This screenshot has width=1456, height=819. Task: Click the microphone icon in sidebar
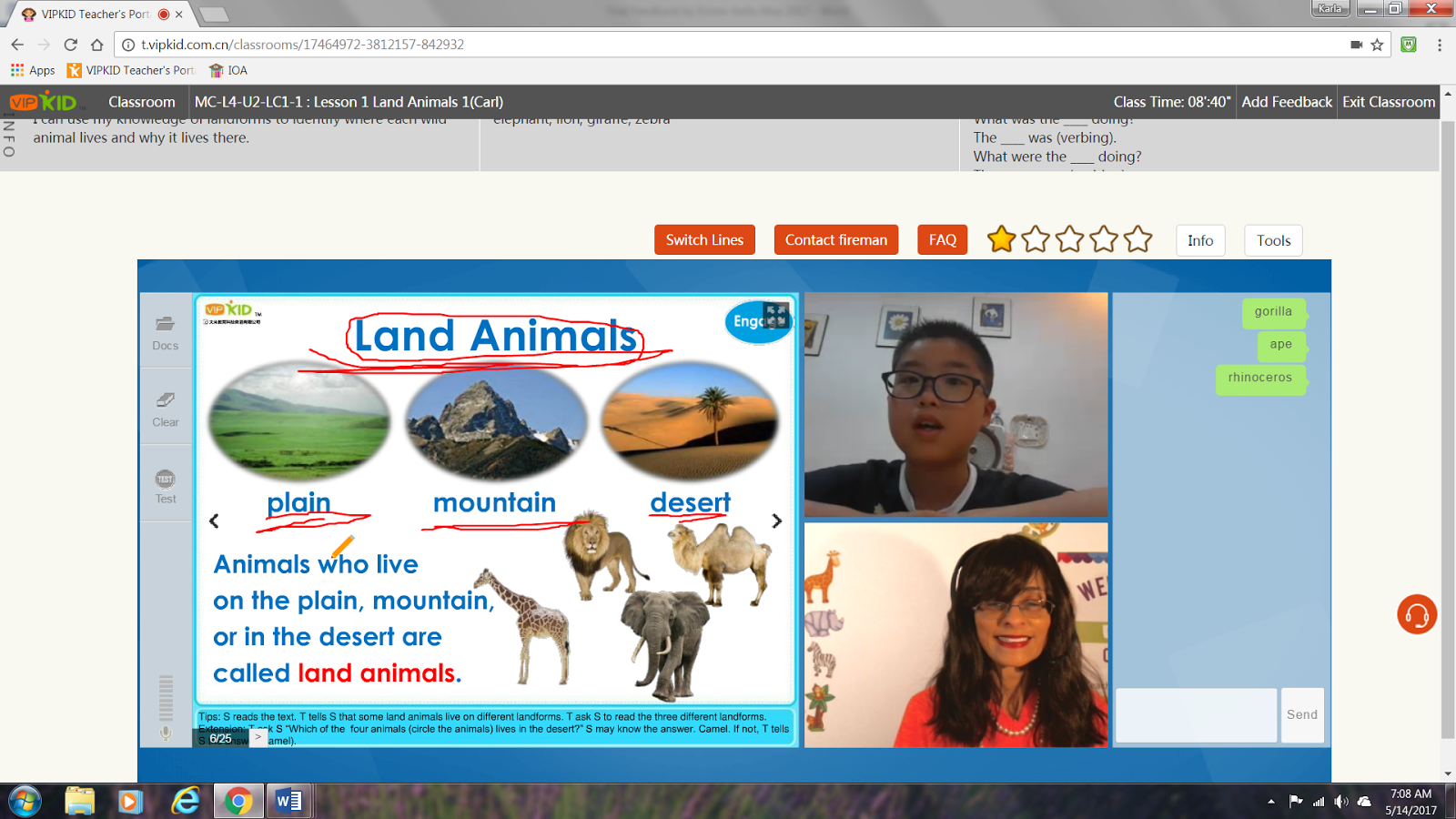click(x=166, y=733)
